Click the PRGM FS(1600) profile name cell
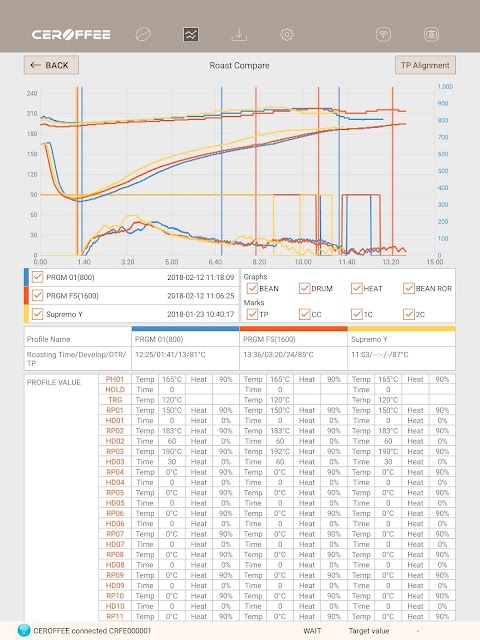Screen dimensions: 480x640 pos(293,339)
